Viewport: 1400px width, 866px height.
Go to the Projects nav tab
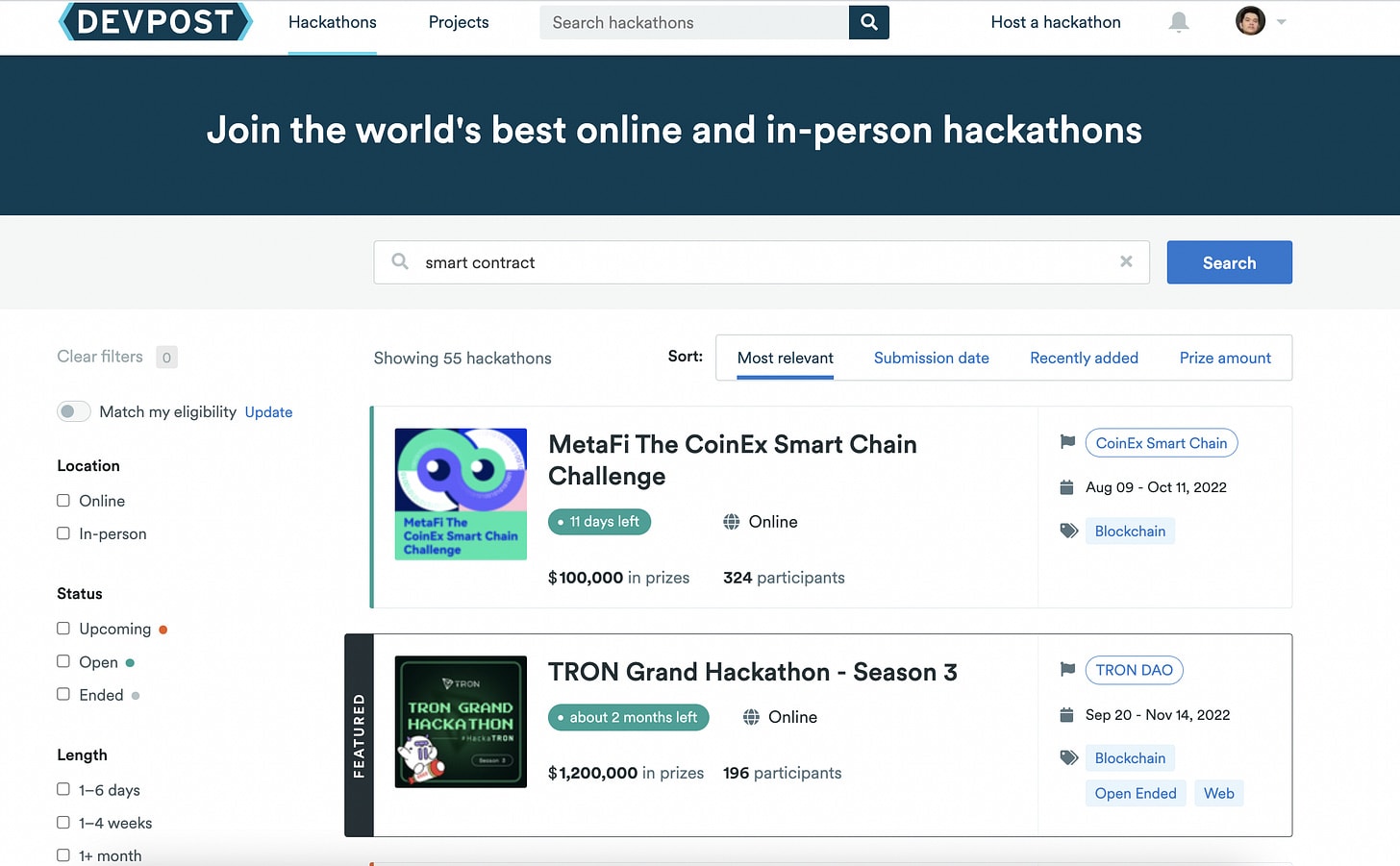pyautogui.click(x=459, y=22)
